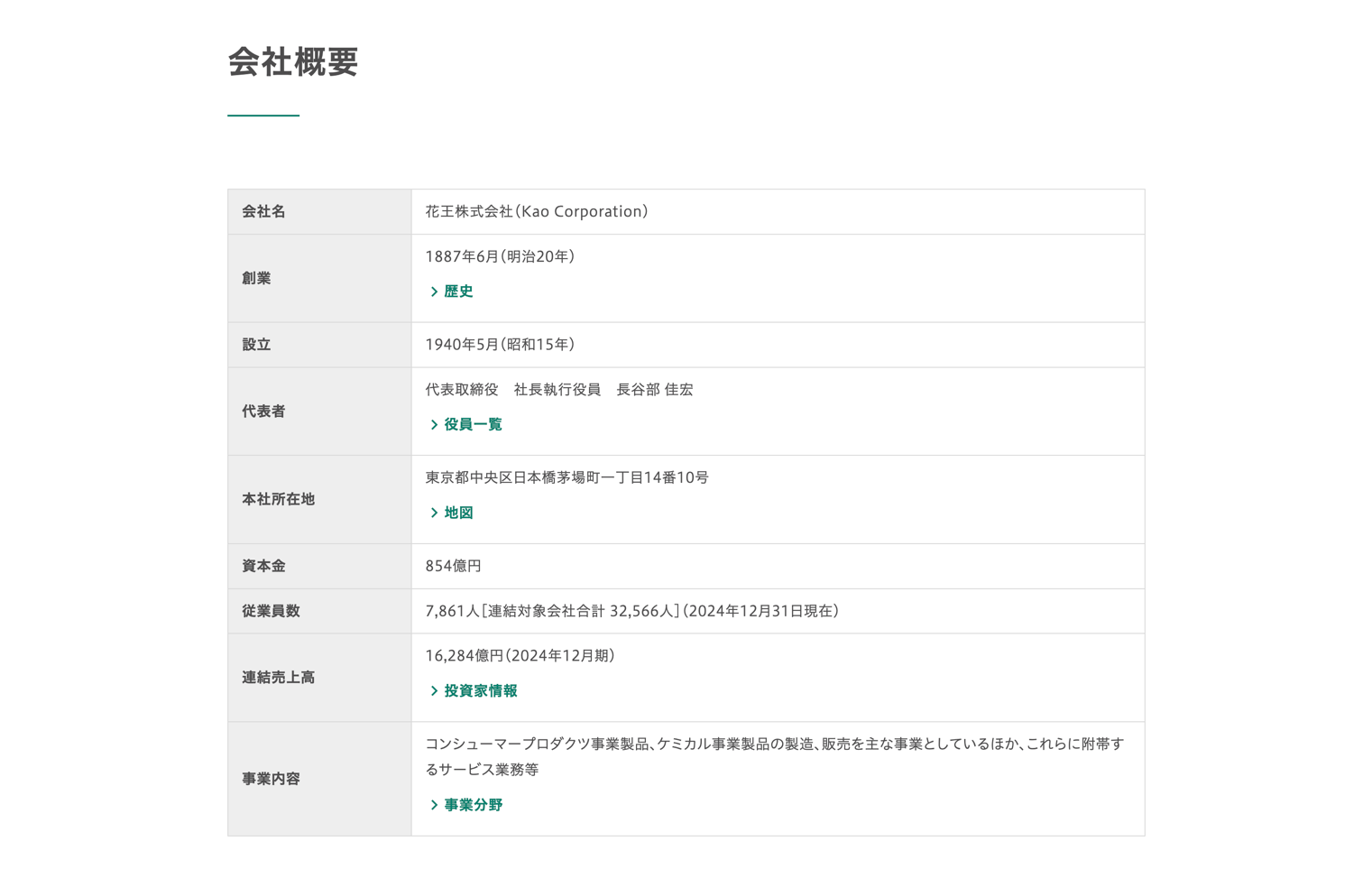Open the 地図 map link

(x=458, y=513)
